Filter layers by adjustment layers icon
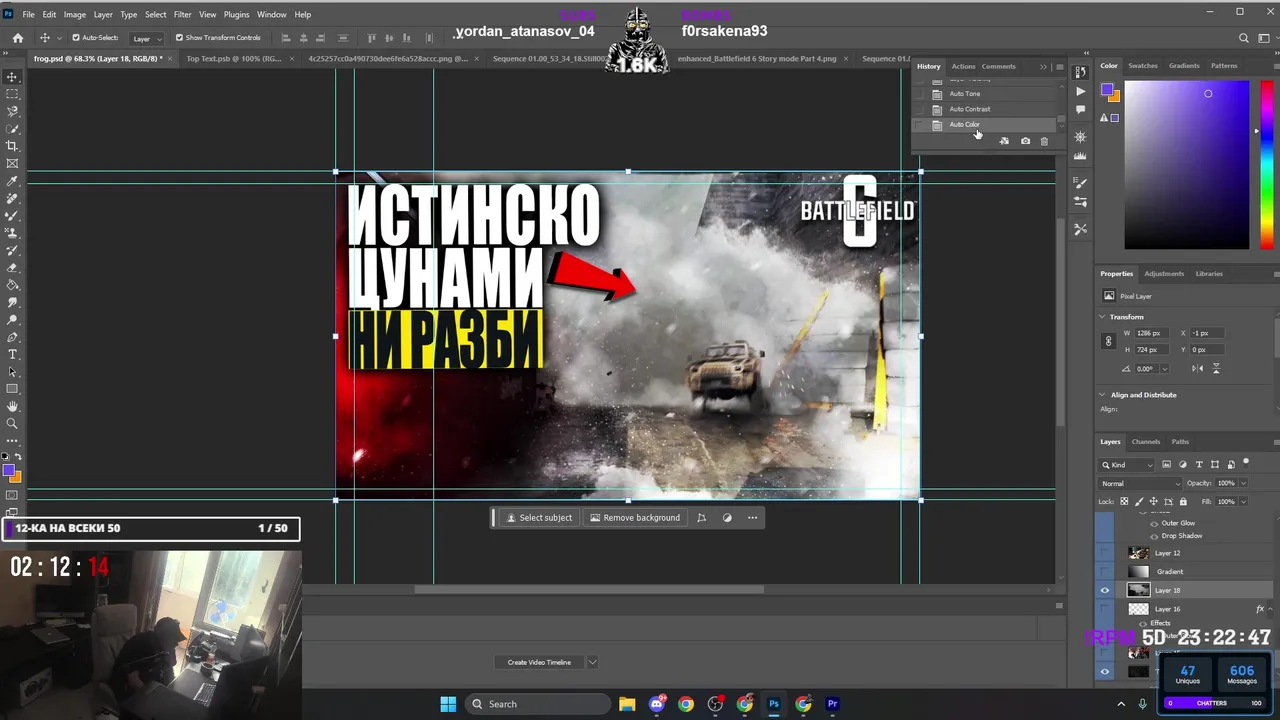The width and height of the screenshot is (1280, 720). 1184,465
